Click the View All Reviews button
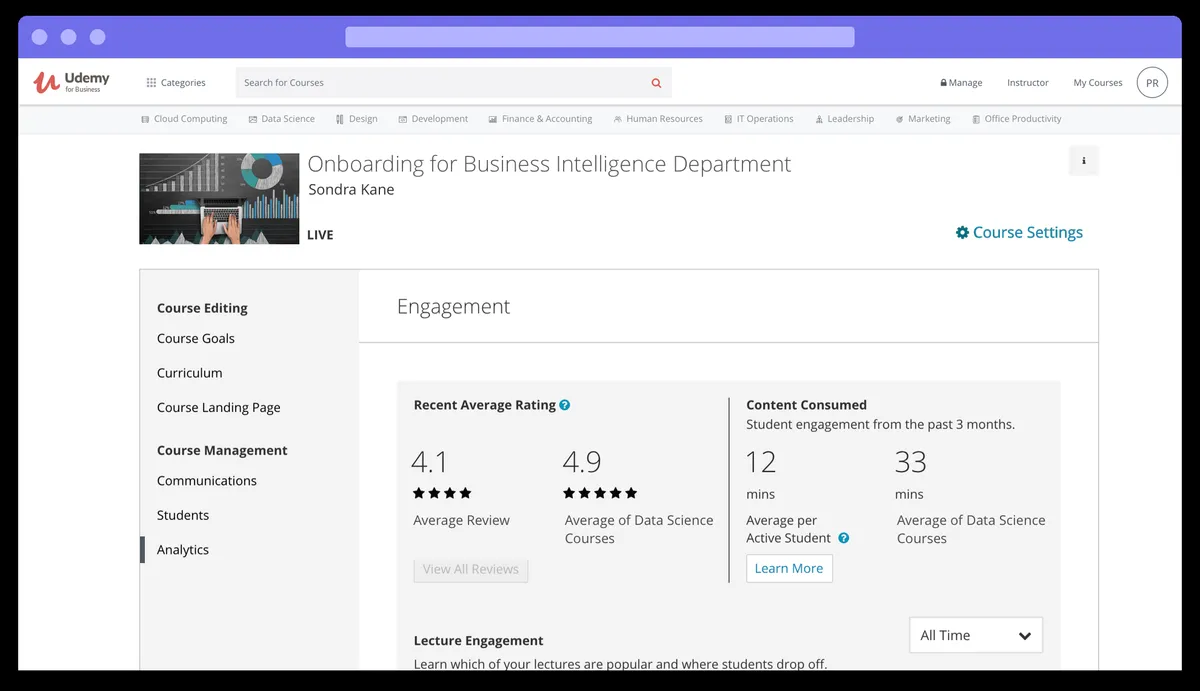 470,569
